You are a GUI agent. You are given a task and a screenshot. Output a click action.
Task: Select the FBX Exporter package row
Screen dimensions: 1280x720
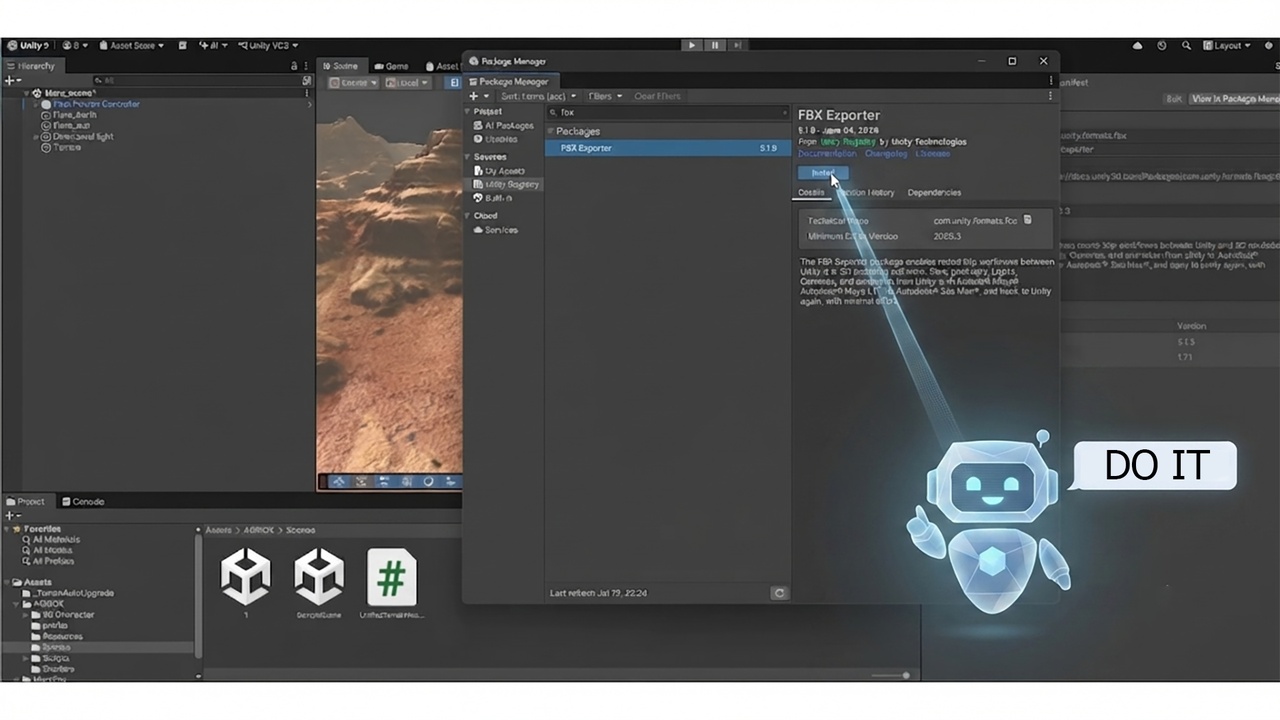coord(668,148)
